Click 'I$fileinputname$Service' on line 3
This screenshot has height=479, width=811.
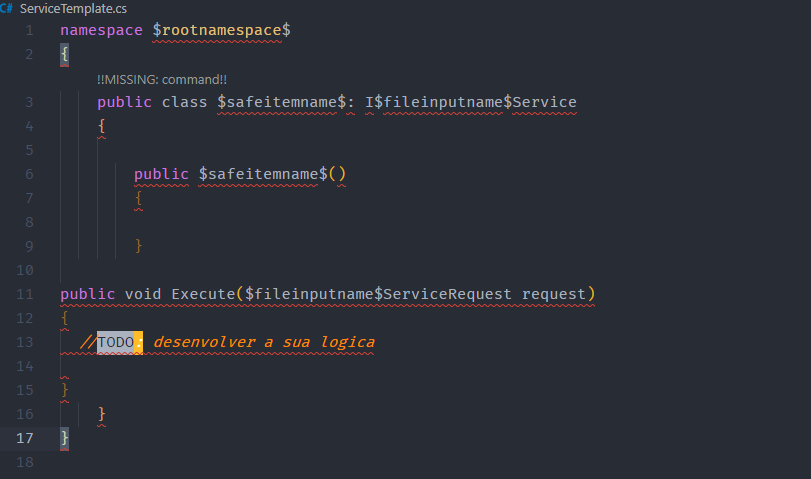[x=471, y=102]
